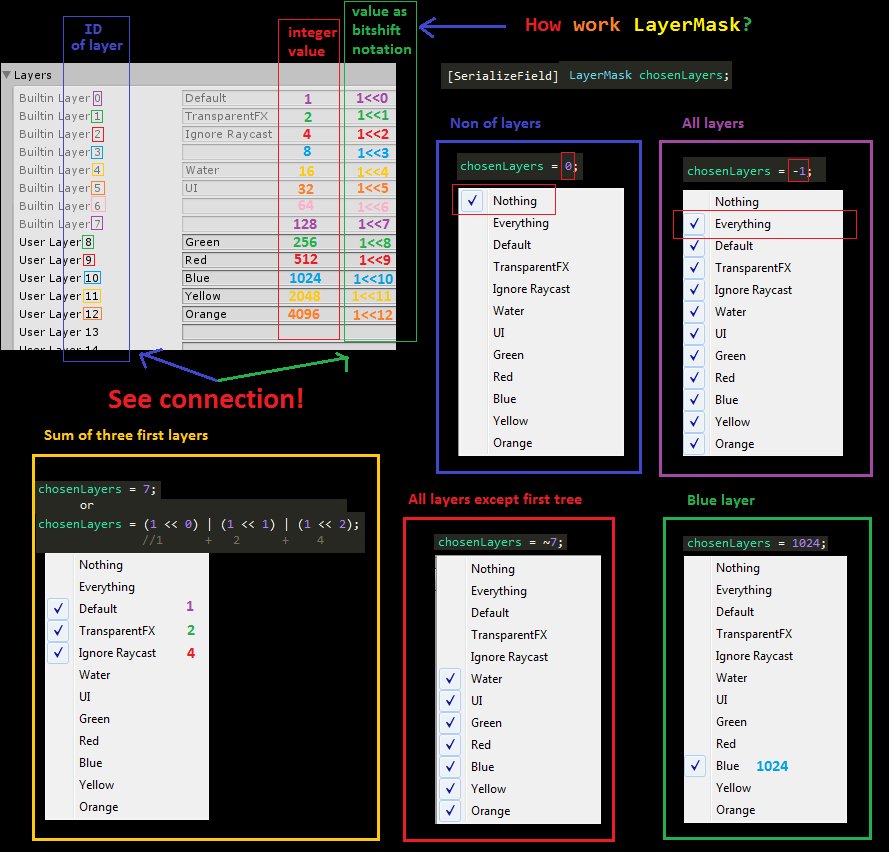Uncheck Green in 'All layers except first tree' menu
Image resolution: width=889 pixels, height=852 pixels.
click(x=518, y=723)
